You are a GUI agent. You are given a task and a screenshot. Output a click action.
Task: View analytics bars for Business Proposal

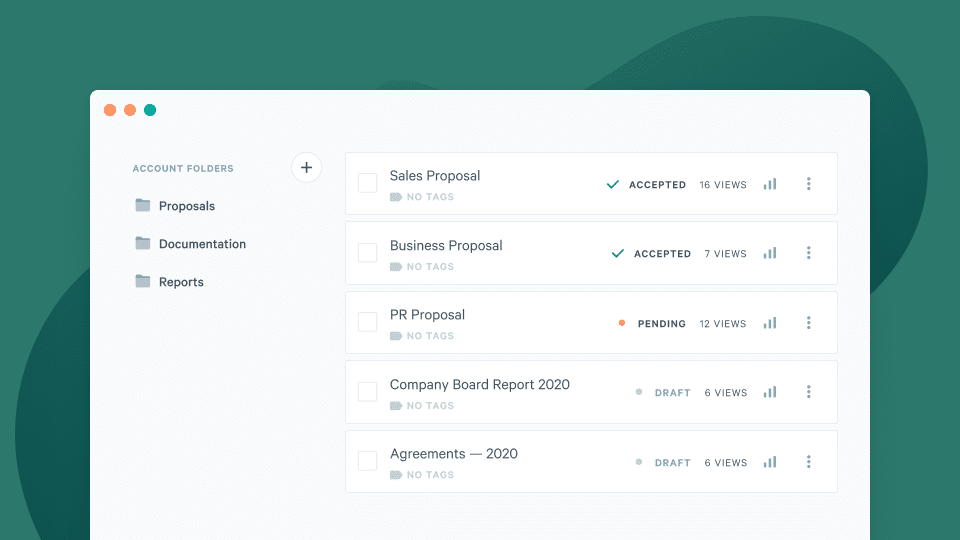click(769, 253)
